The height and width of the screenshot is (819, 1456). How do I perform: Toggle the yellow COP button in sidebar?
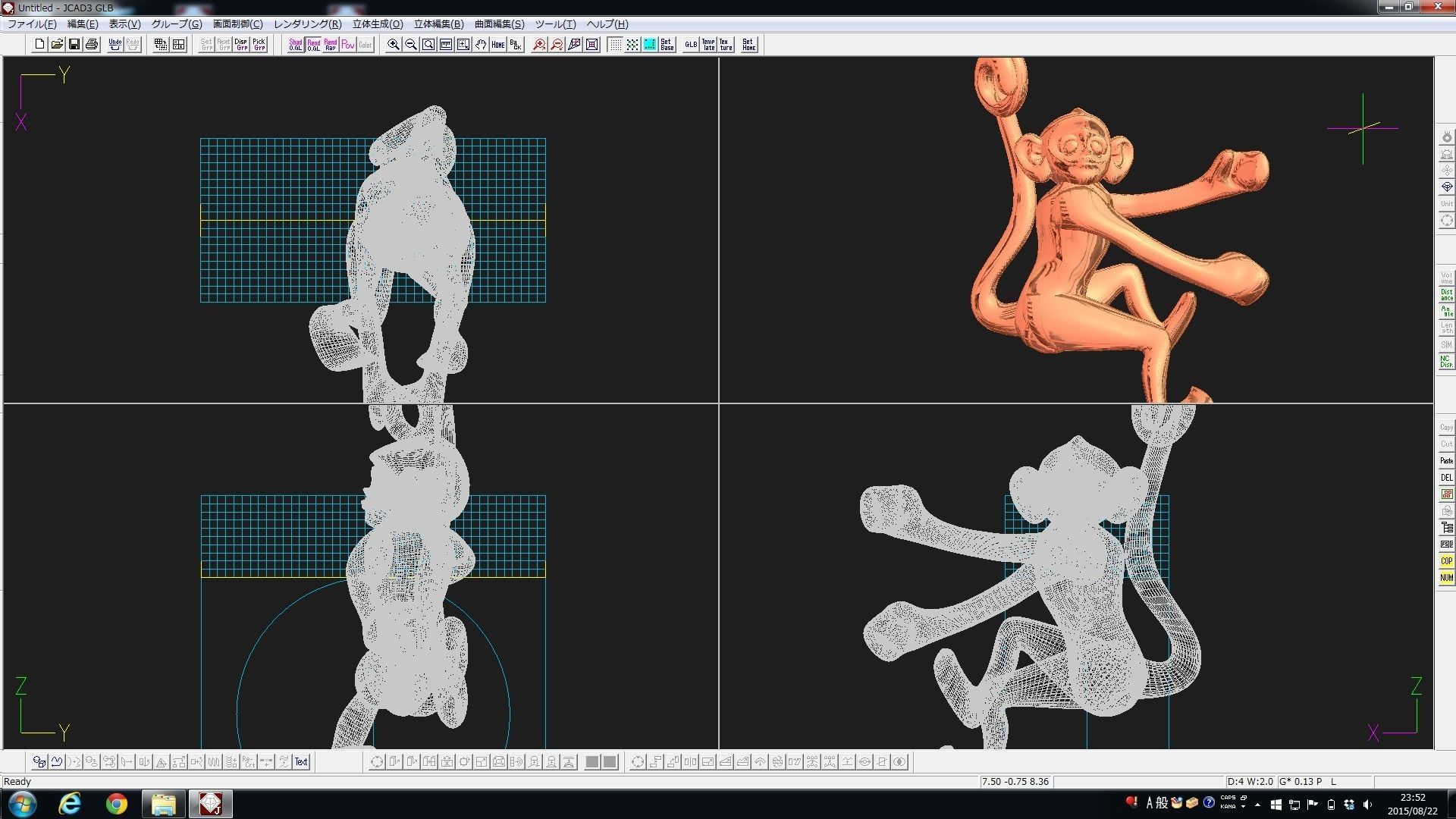click(1447, 561)
